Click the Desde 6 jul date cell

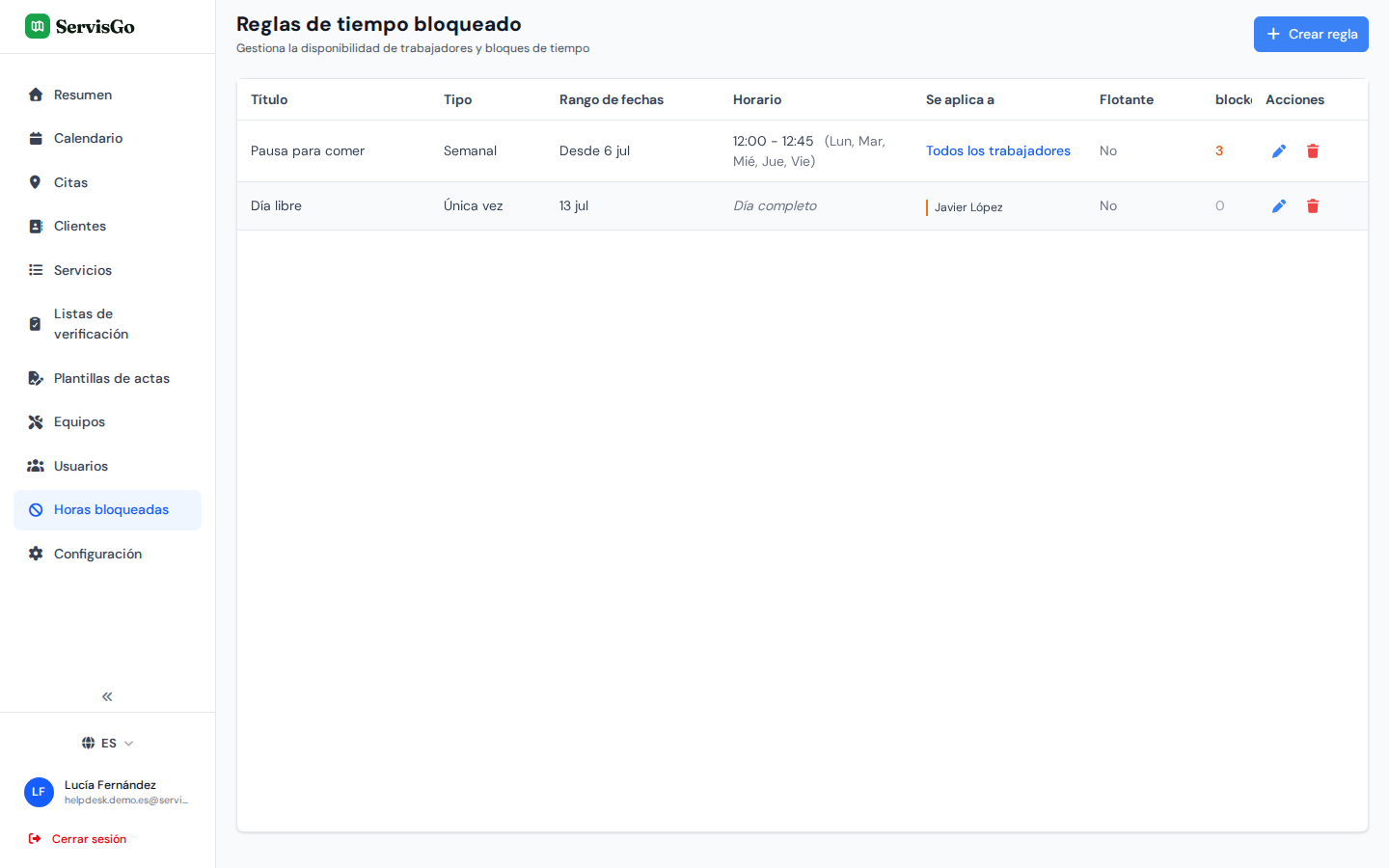point(594,150)
